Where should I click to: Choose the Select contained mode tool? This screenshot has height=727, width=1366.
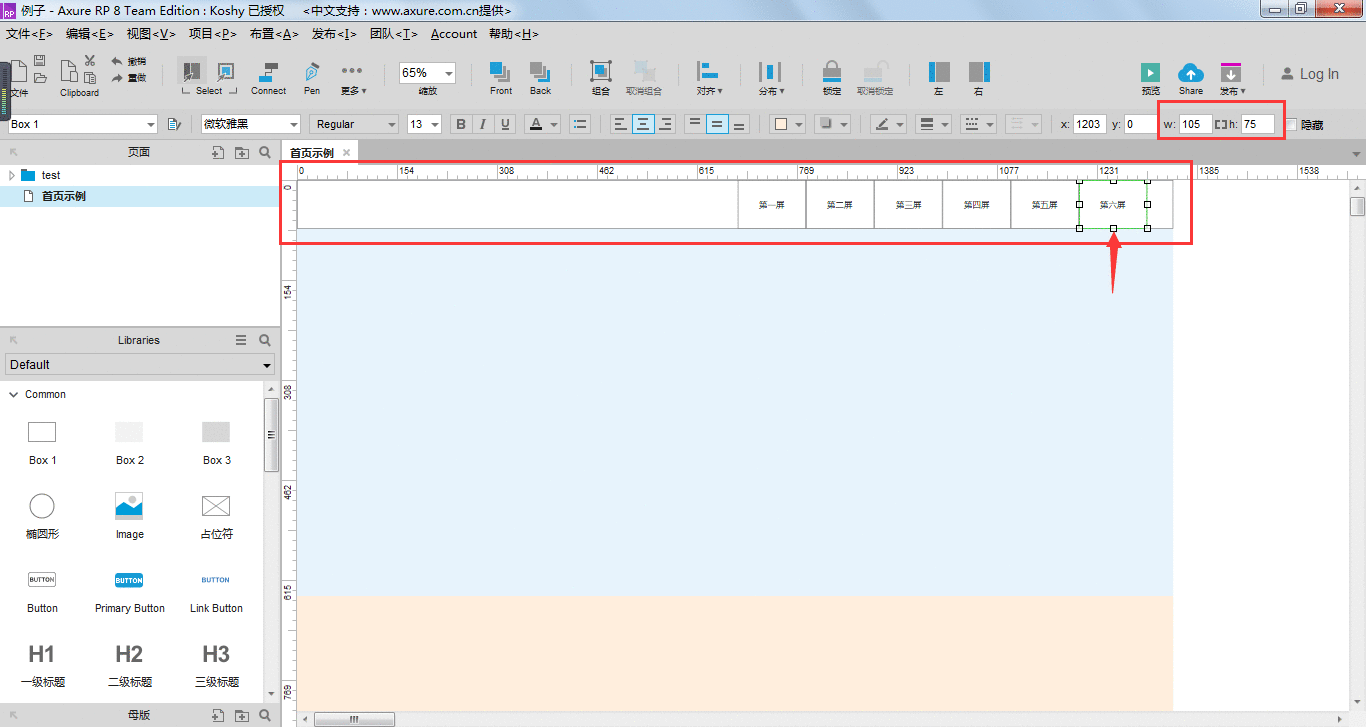click(x=226, y=73)
